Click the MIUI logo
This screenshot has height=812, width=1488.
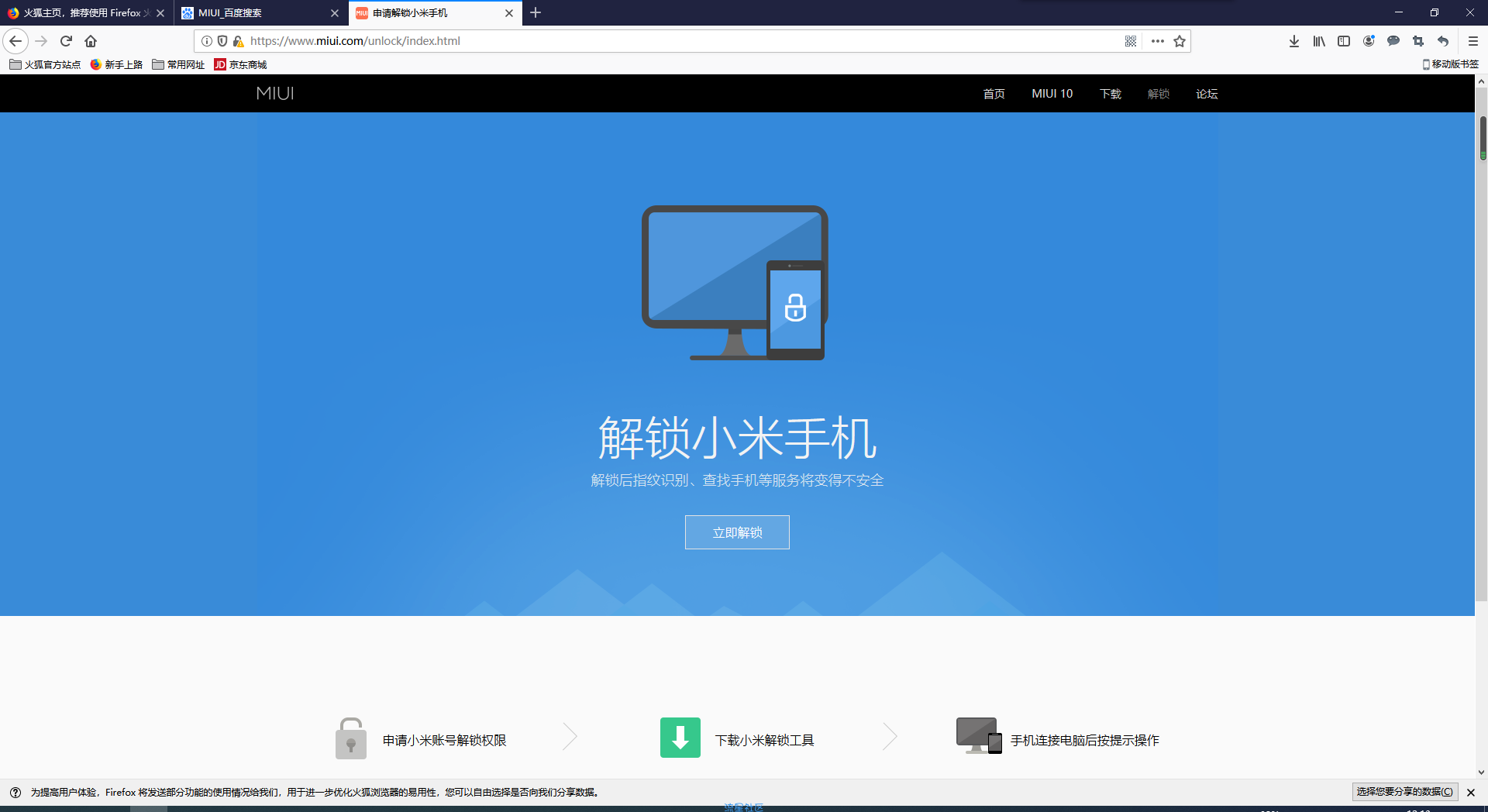tap(275, 94)
